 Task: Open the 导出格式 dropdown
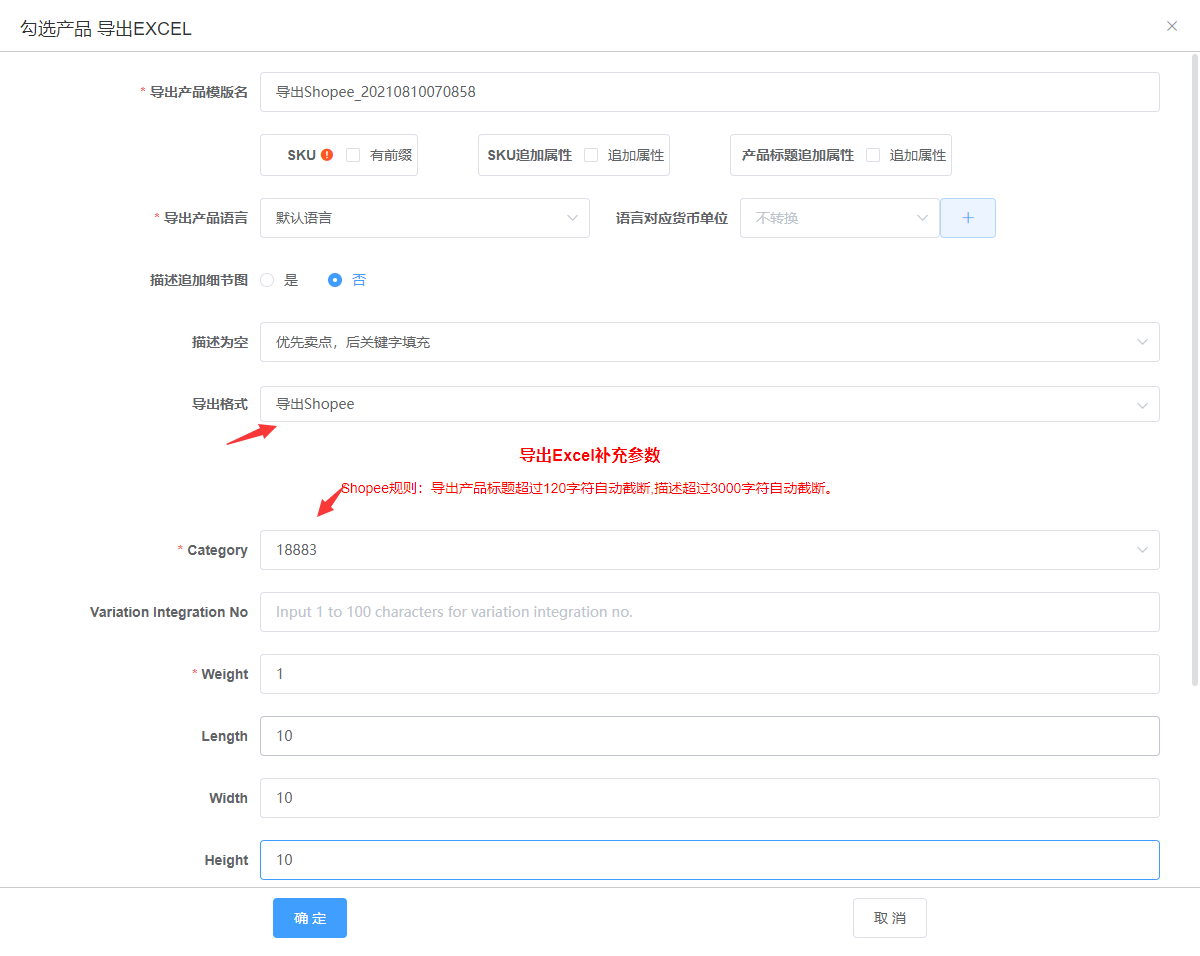click(x=710, y=404)
